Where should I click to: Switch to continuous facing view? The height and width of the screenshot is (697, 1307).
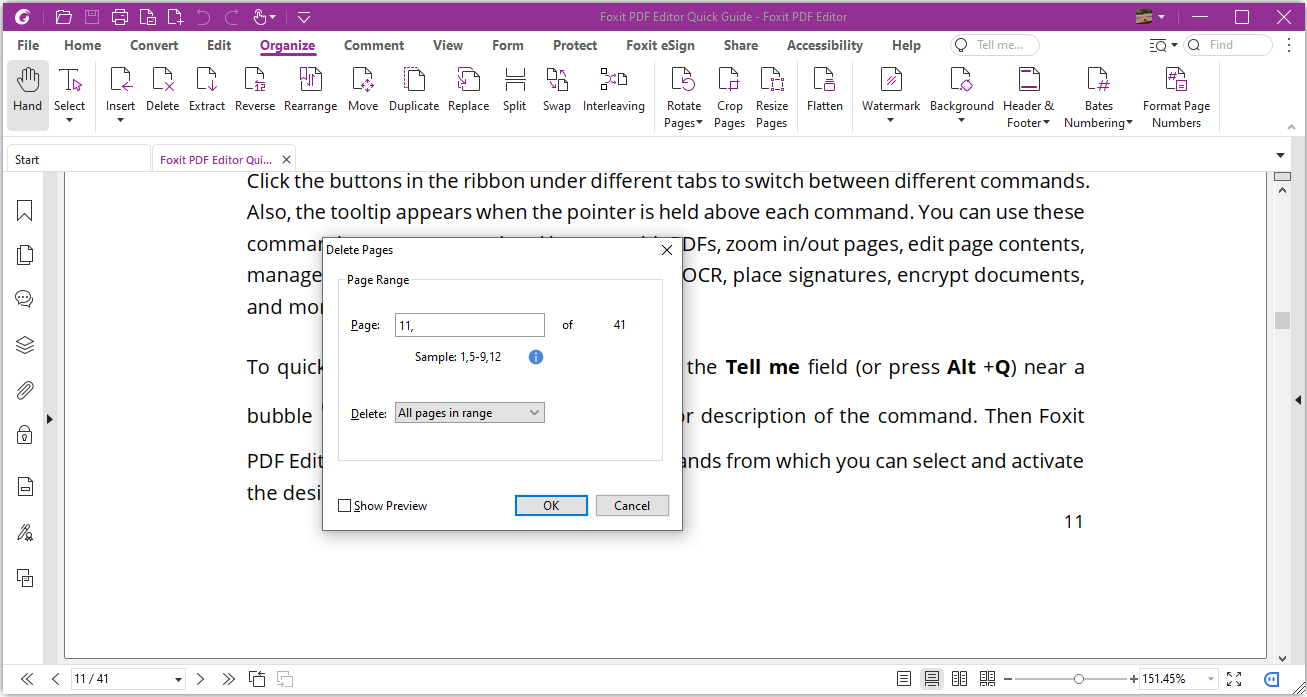tap(988, 679)
